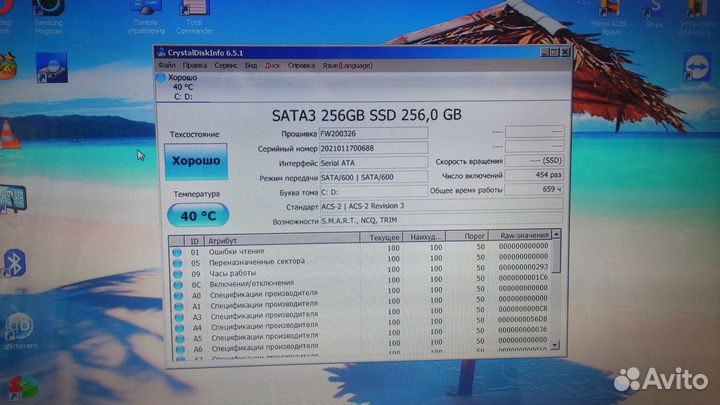Open the Вид menu
720x405 pixels.
pos(251,66)
